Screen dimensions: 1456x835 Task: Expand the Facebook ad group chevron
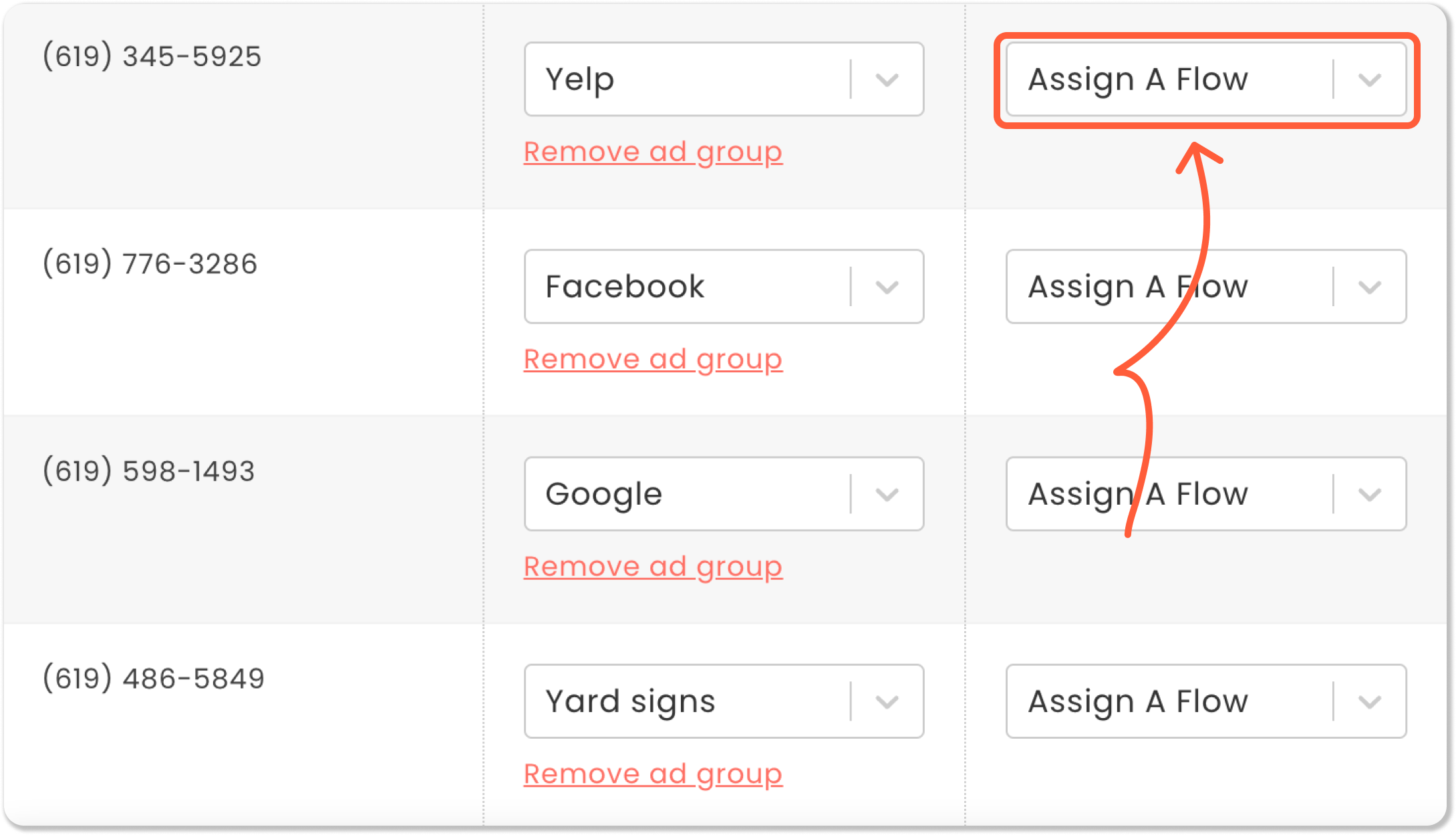tap(887, 287)
